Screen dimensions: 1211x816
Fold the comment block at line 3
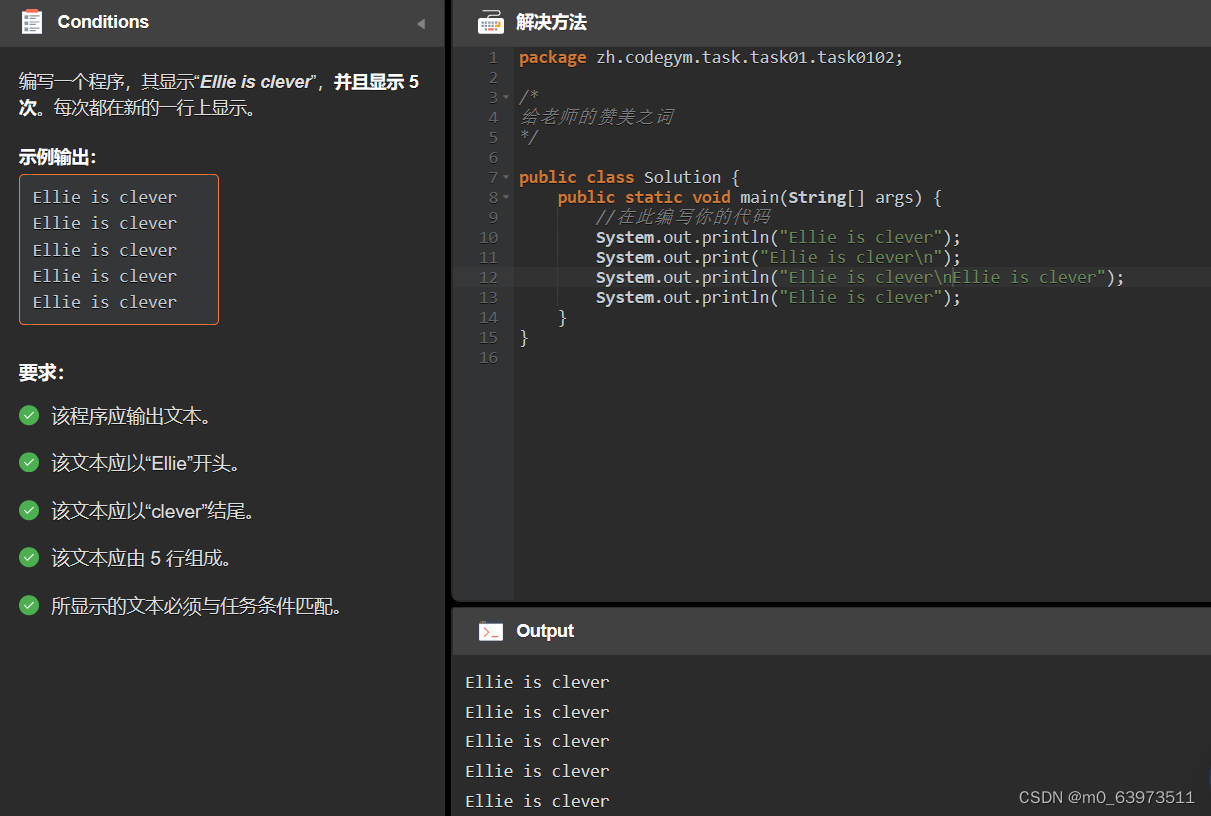pos(507,98)
